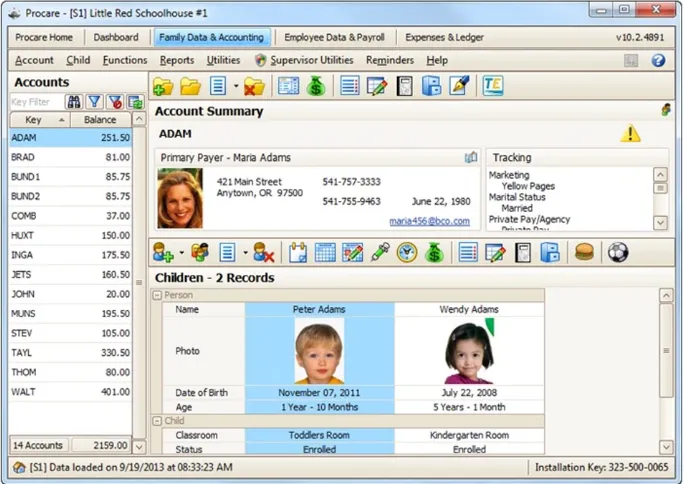
Task: Open the immunization syringe icon
Action: pyautogui.click(x=380, y=252)
